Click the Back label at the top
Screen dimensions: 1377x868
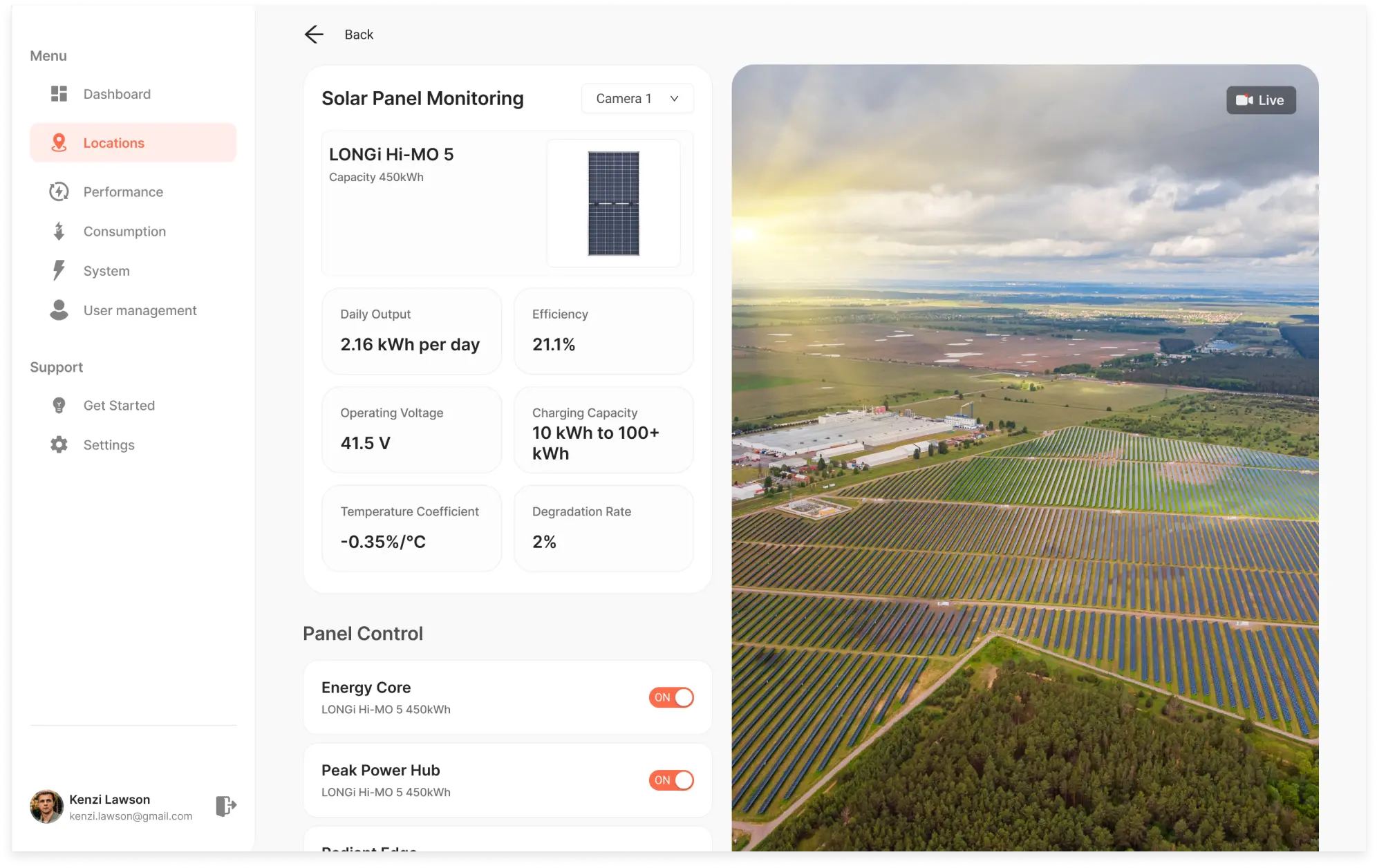pos(359,34)
